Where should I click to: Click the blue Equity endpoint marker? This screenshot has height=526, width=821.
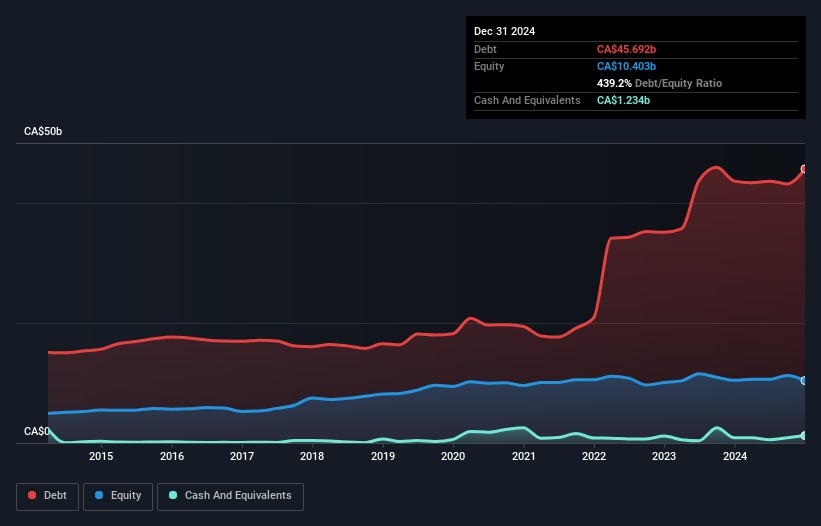point(803,381)
